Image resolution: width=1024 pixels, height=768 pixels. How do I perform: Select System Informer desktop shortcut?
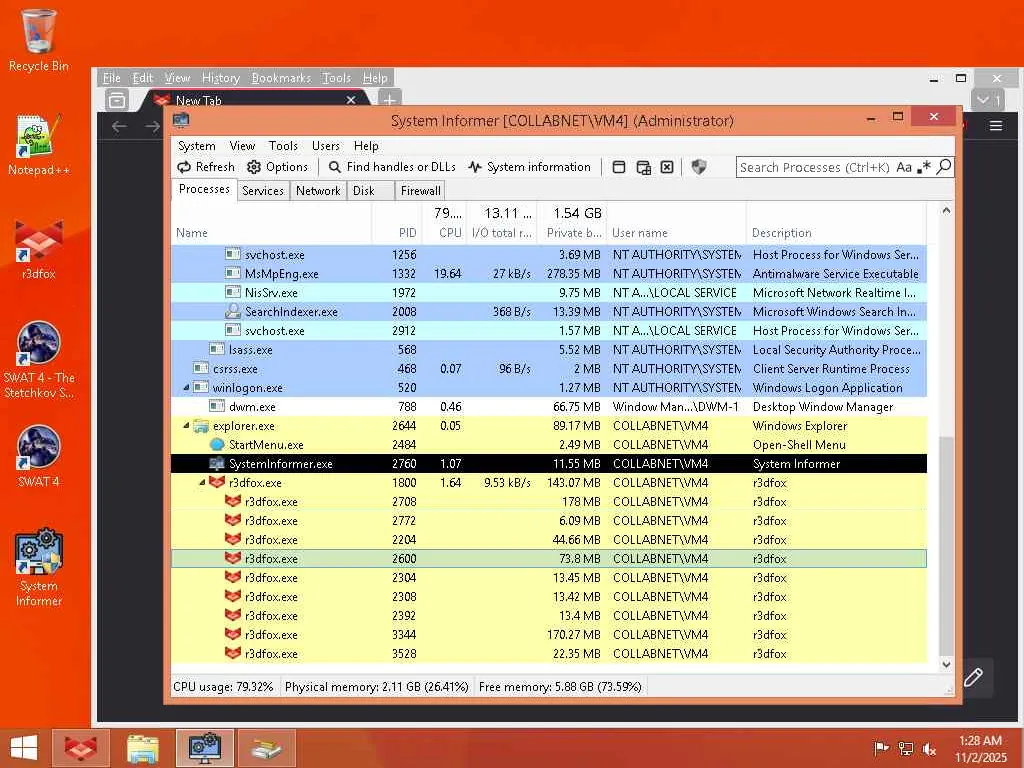pos(39,568)
